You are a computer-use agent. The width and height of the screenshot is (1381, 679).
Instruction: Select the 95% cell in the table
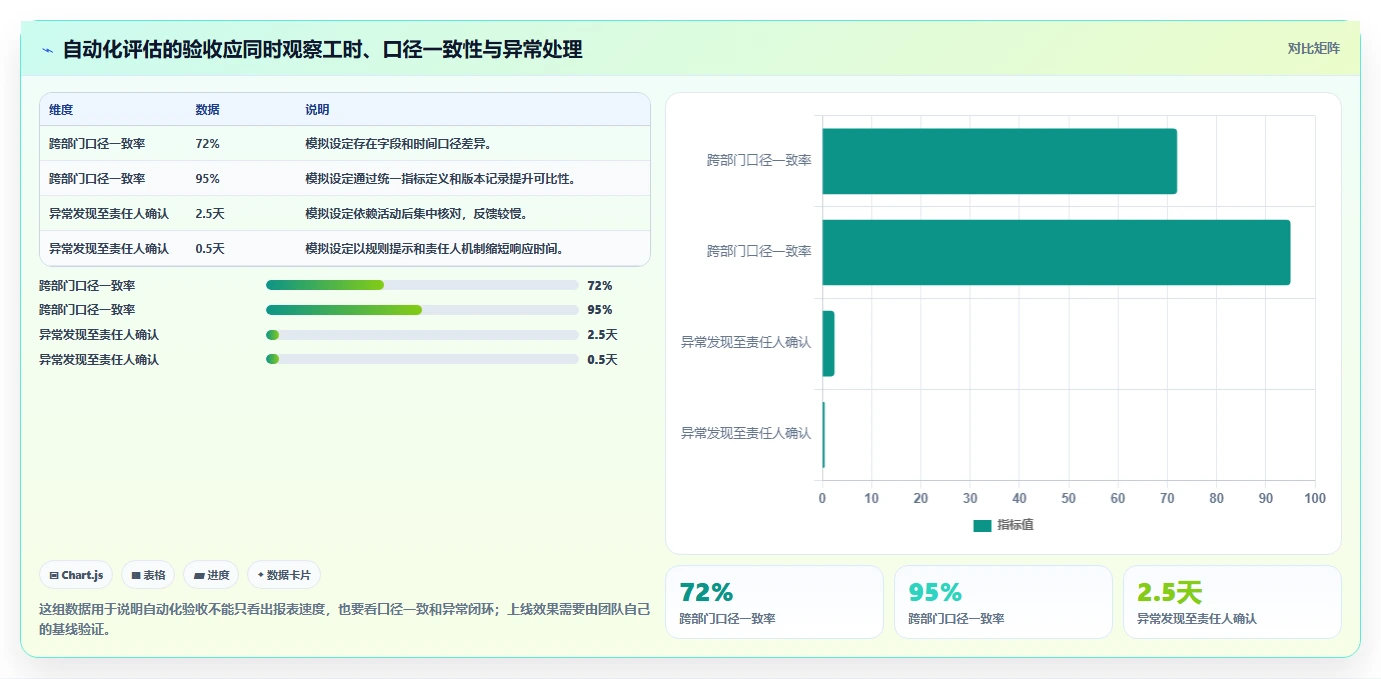(x=207, y=179)
